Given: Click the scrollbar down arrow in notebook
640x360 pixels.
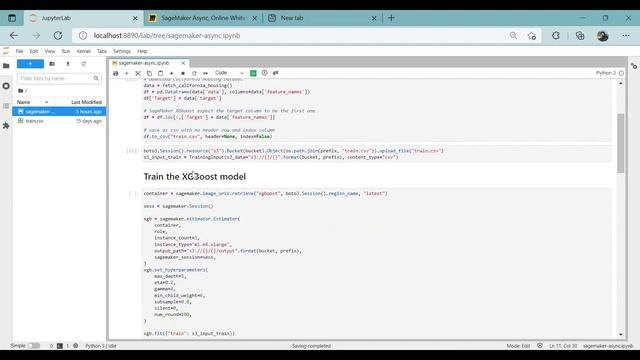Looking at the screenshot, I should click(620, 335).
